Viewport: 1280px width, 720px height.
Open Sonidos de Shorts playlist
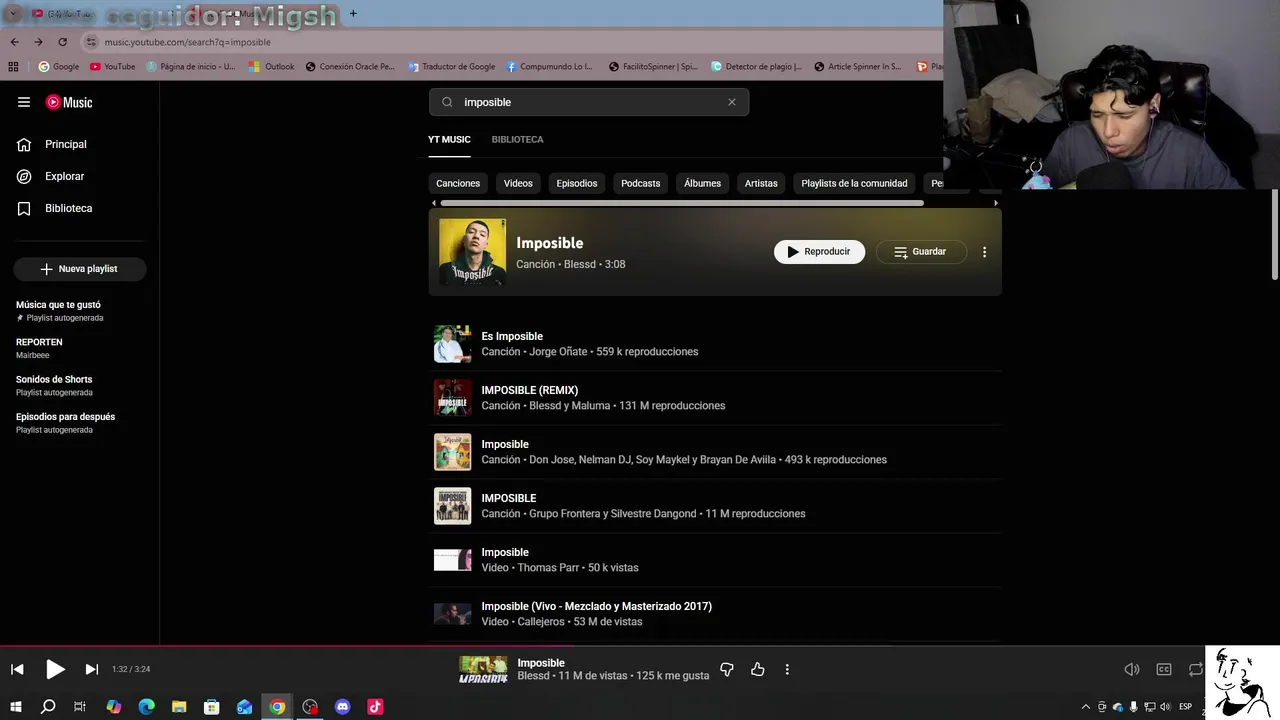[x=79, y=385]
